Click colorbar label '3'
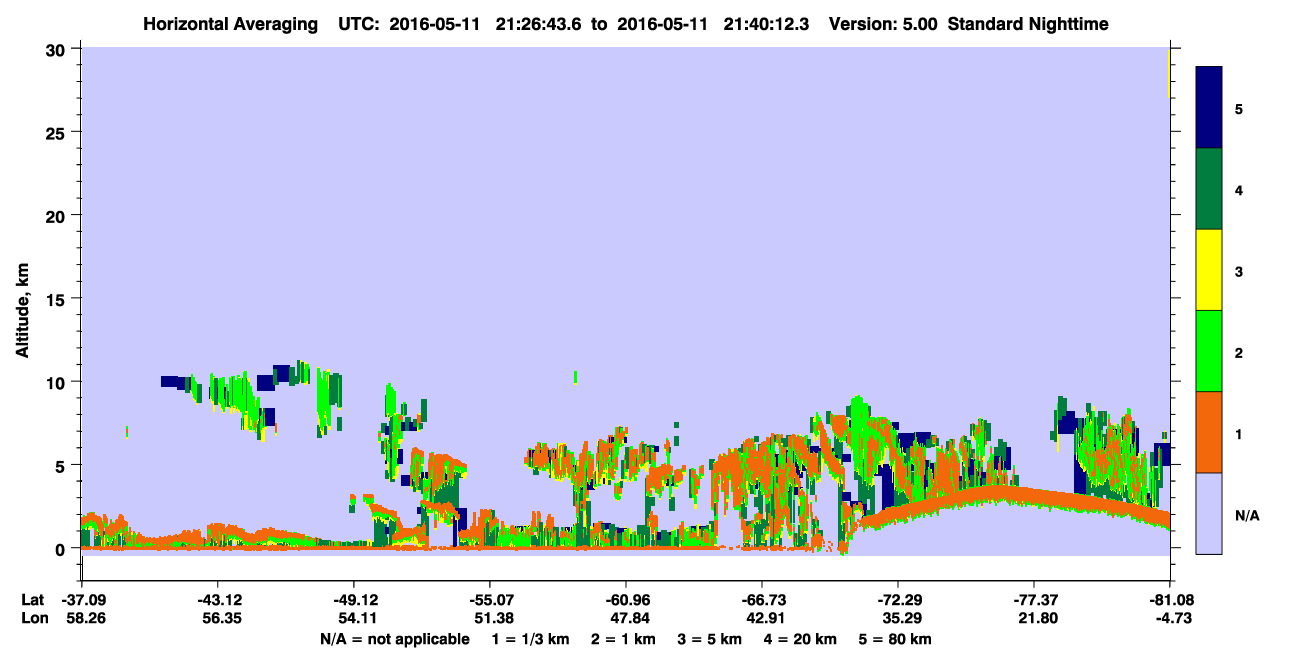 coord(1238,271)
